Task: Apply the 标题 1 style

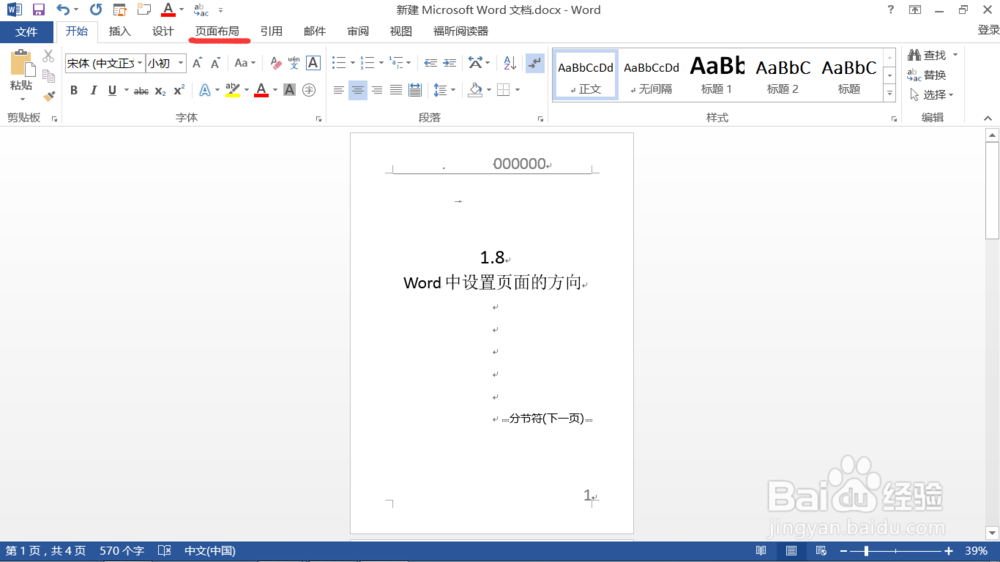Action: (x=717, y=75)
